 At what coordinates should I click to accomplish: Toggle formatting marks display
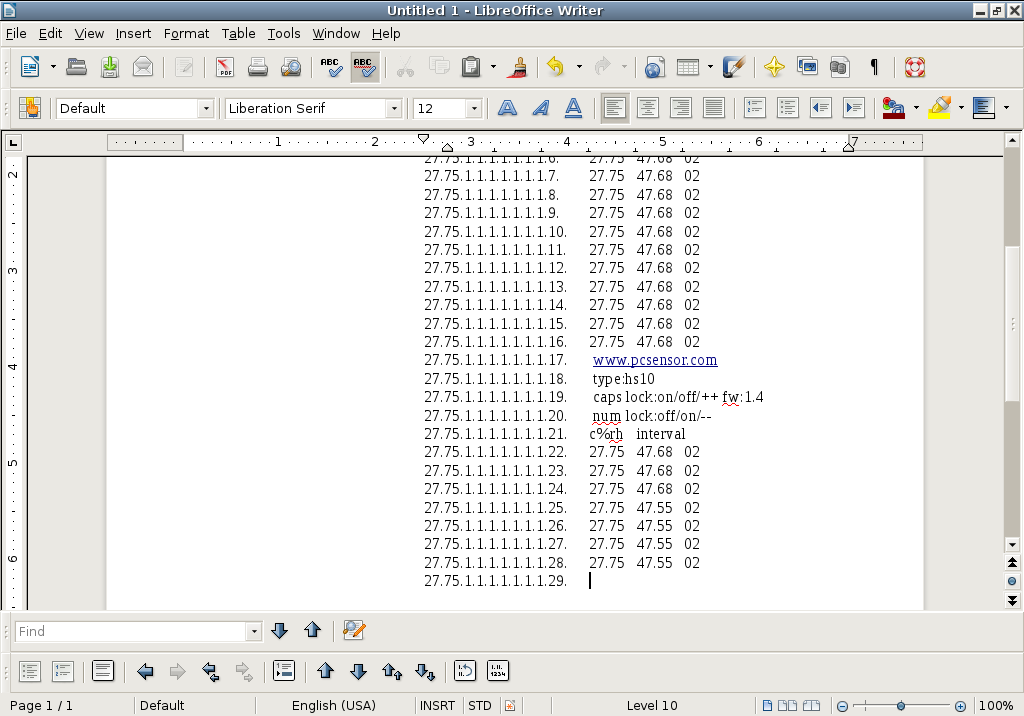click(x=875, y=67)
